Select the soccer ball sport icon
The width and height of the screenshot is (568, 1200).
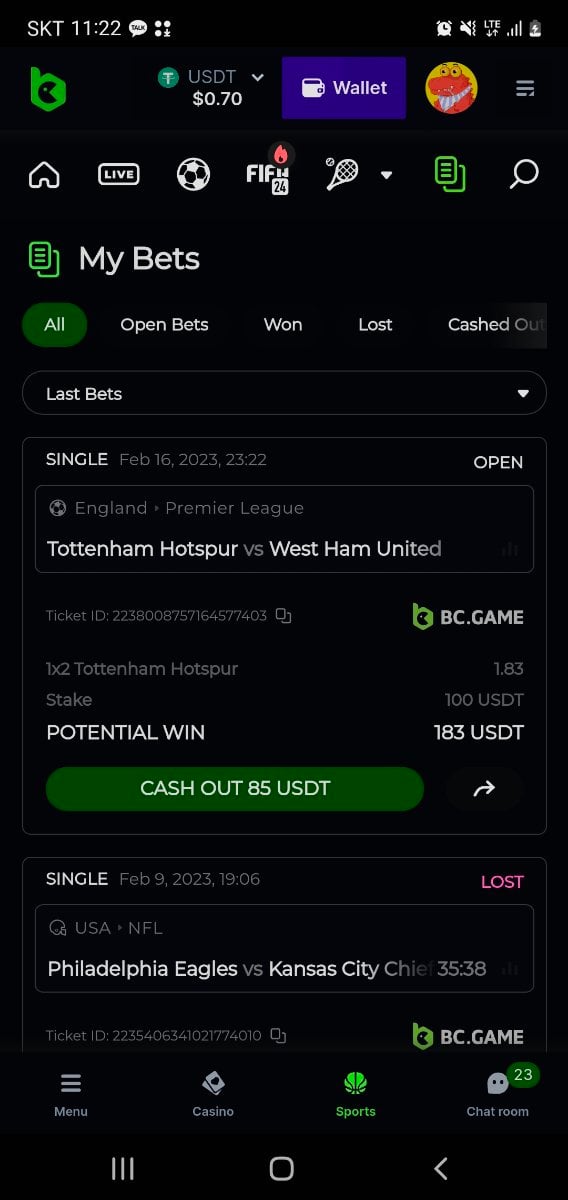(193, 174)
